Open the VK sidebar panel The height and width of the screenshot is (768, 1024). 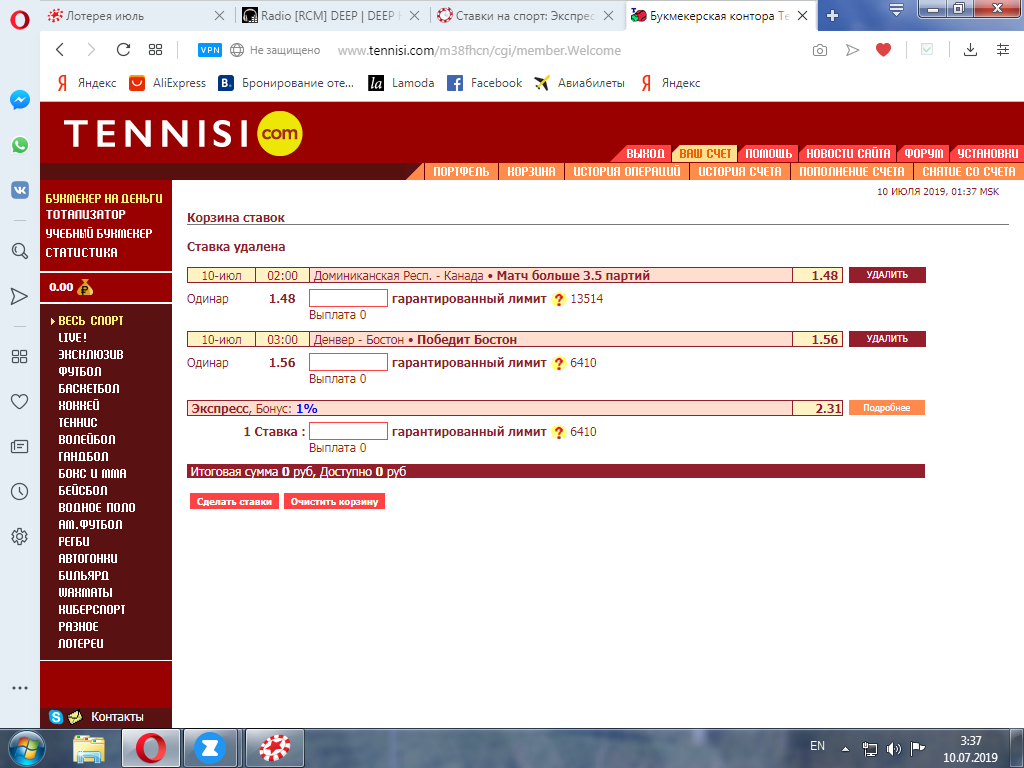[19, 190]
